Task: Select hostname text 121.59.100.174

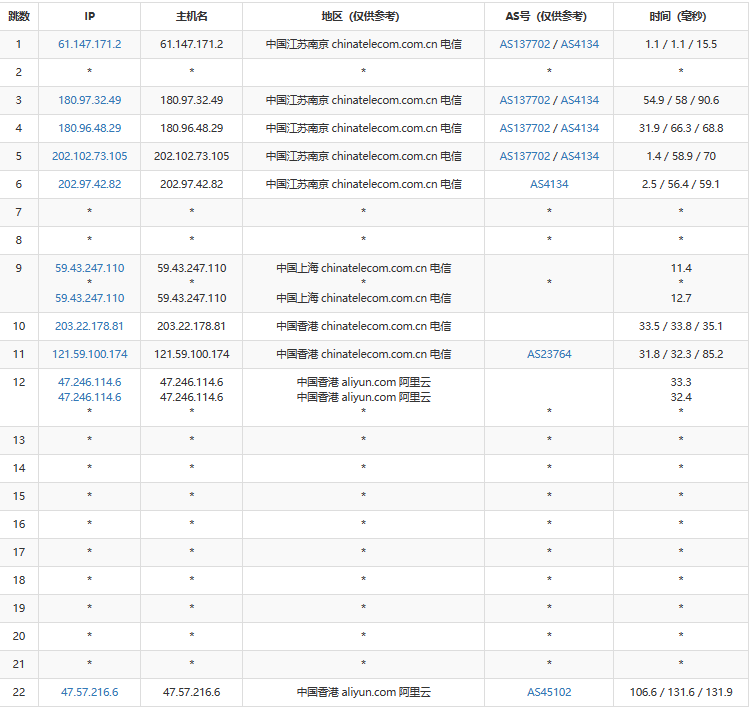Action: pos(191,354)
